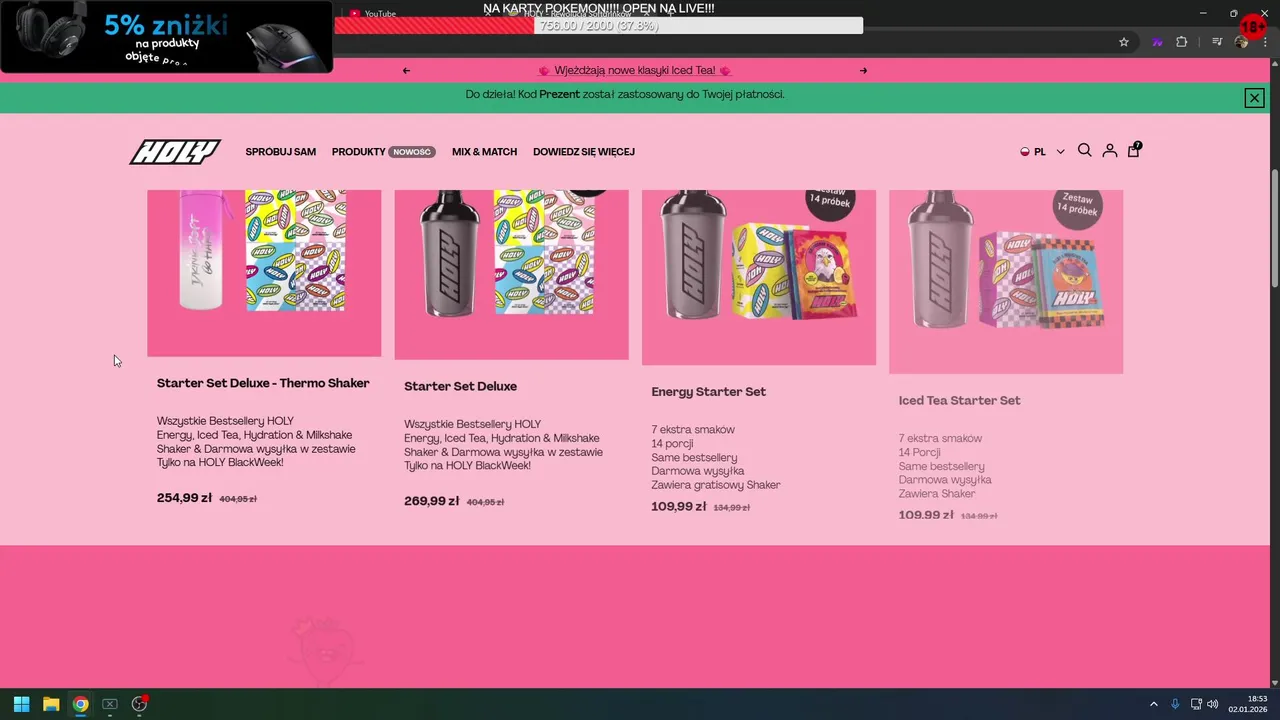Open the volume tray icon

(1213, 704)
